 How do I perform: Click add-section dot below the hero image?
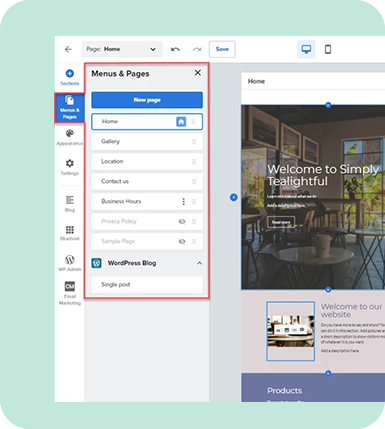(x=328, y=290)
